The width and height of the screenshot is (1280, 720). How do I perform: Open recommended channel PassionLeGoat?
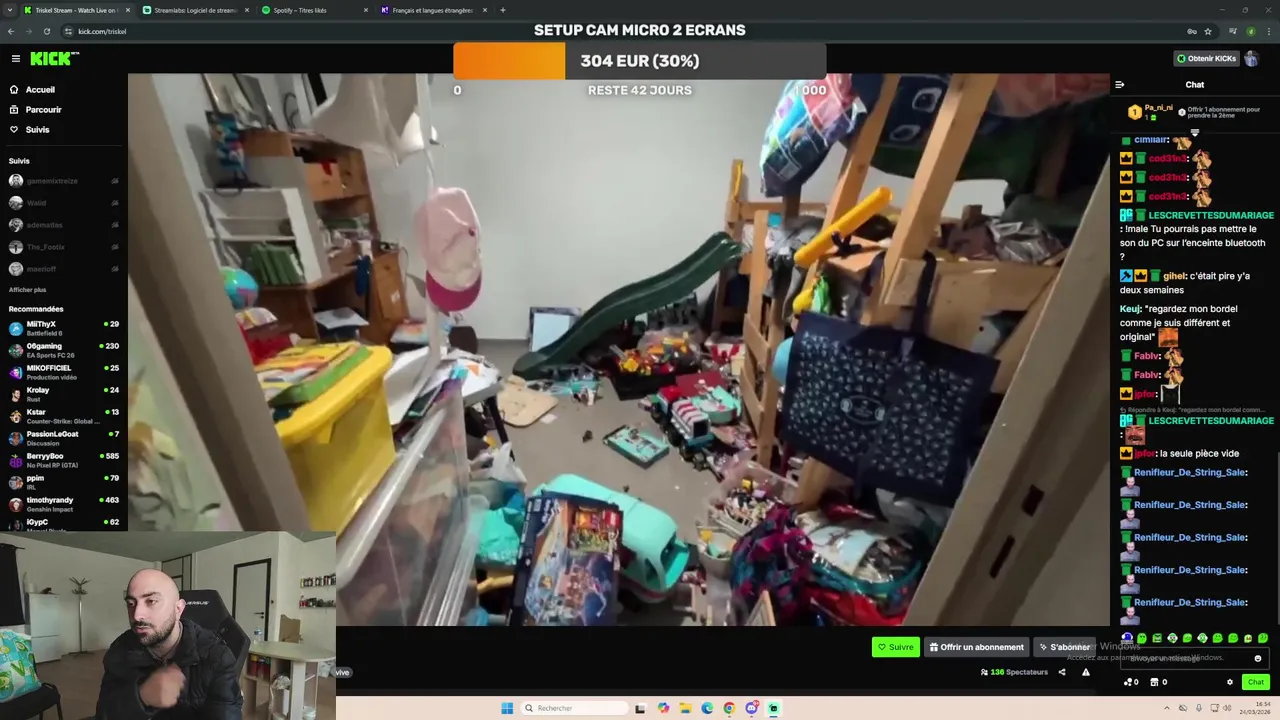pyautogui.click(x=63, y=438)
